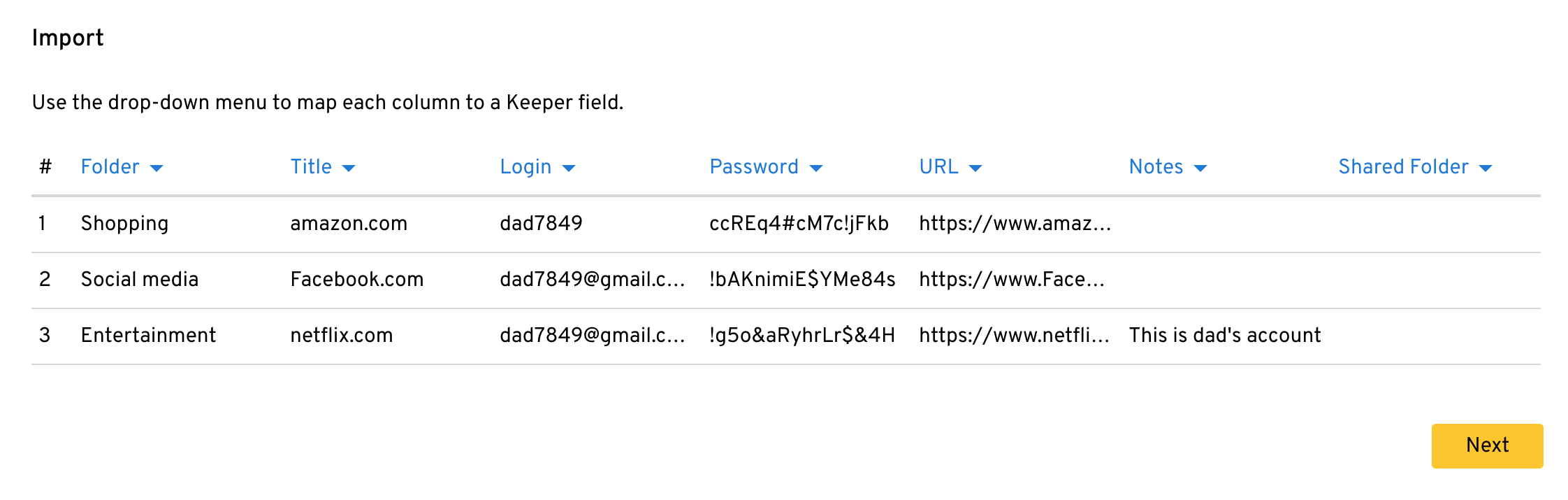
Task: Open the Password column mapping dropdown
Action: (766, 167)
